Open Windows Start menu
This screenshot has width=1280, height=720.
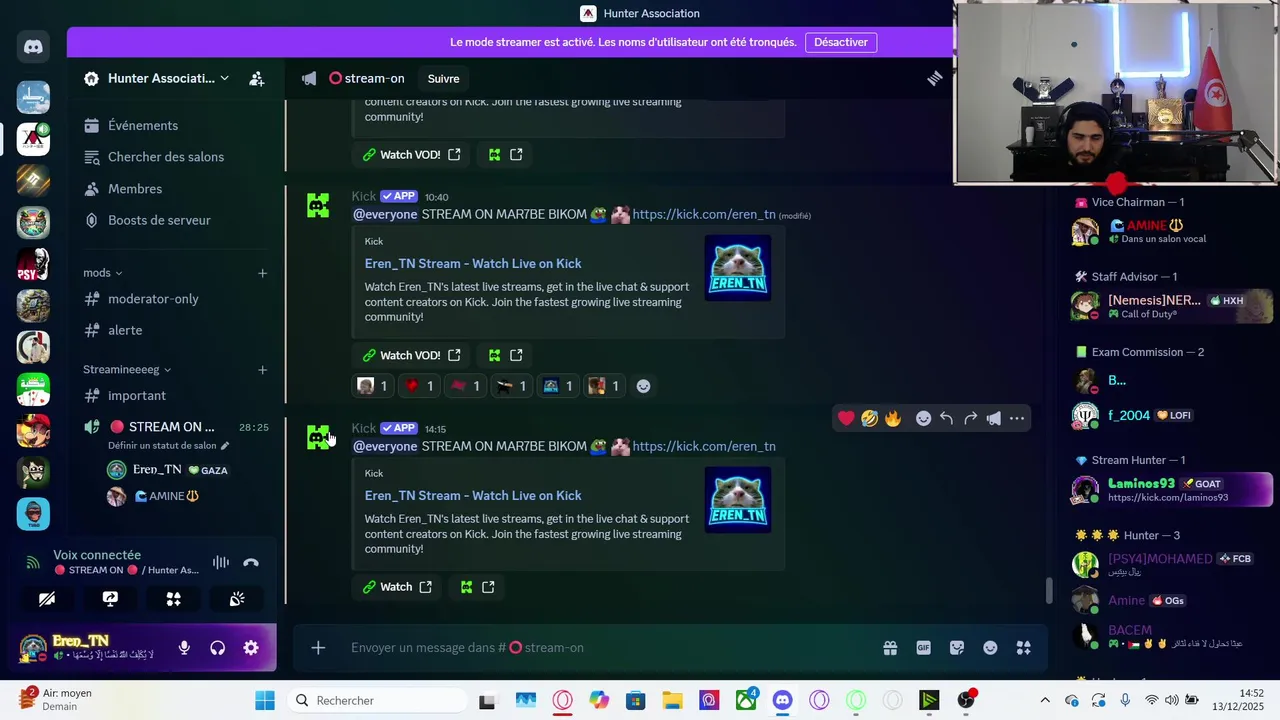coord(264,700)
